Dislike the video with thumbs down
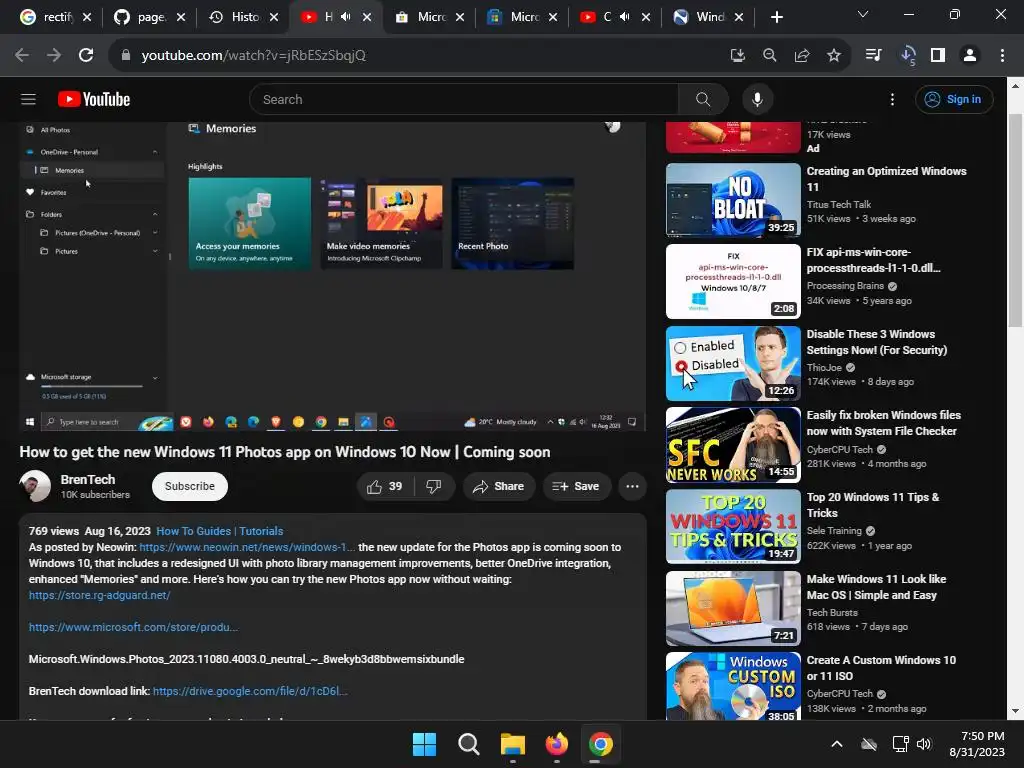Viewport: 1024px width, 768px height. (x=434, y=487)
